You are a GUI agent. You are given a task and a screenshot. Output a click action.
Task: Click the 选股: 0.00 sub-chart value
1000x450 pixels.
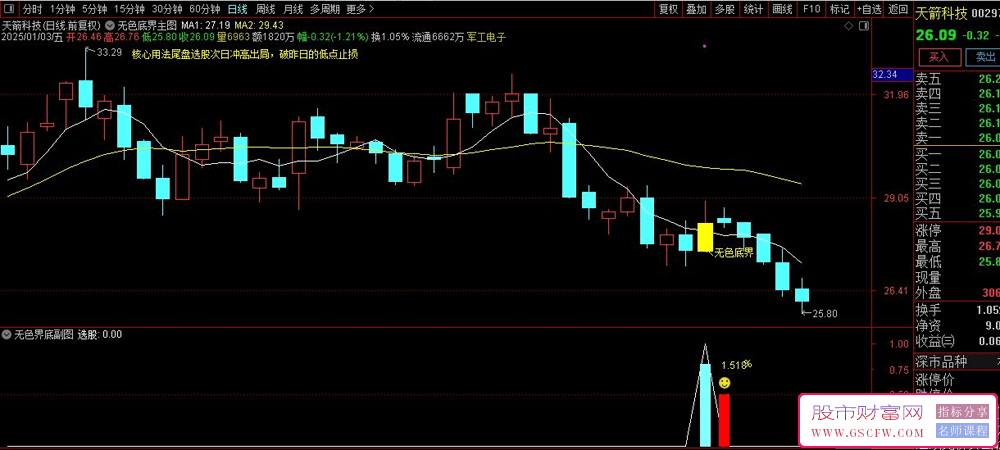(x=99, y=333)
